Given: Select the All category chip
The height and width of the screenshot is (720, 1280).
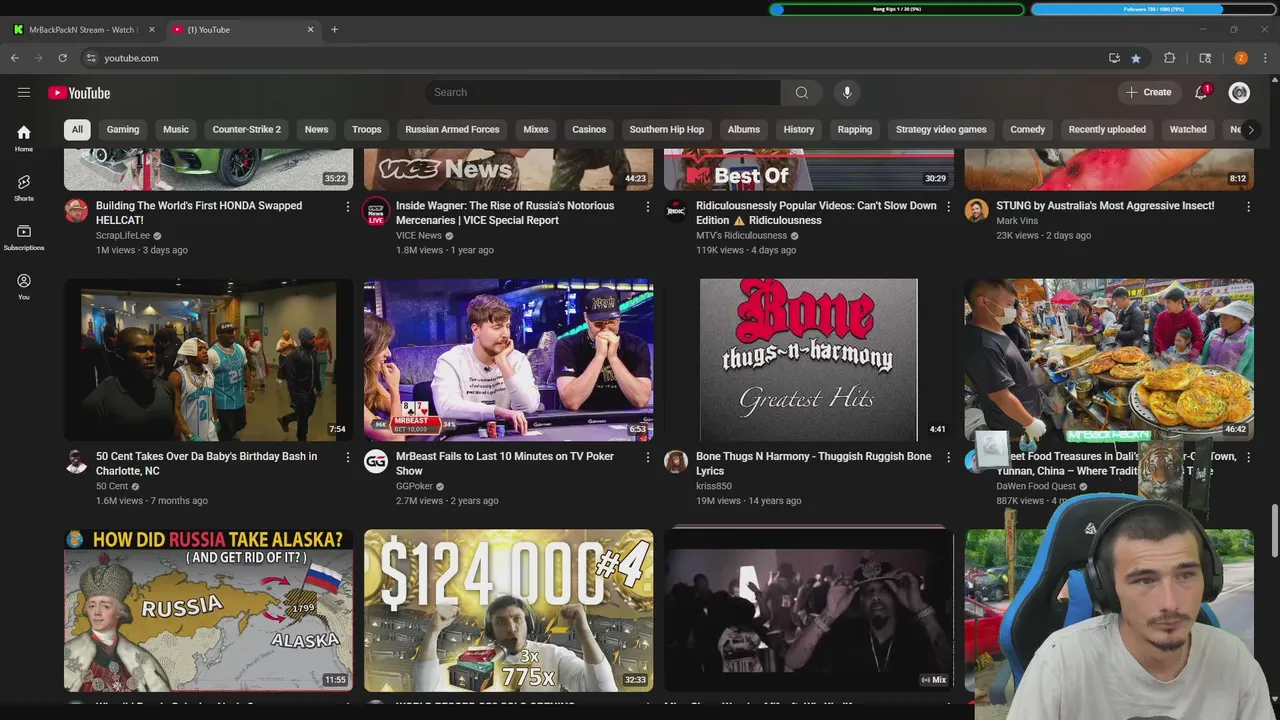Looking at the screenshot, I should click(x=77, y=129).
